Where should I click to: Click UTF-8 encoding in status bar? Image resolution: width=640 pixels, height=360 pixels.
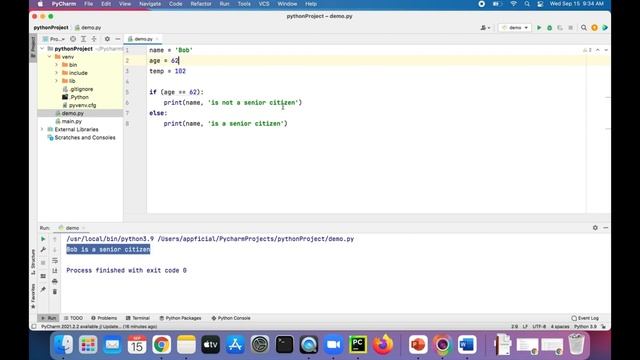pos(539,327)
